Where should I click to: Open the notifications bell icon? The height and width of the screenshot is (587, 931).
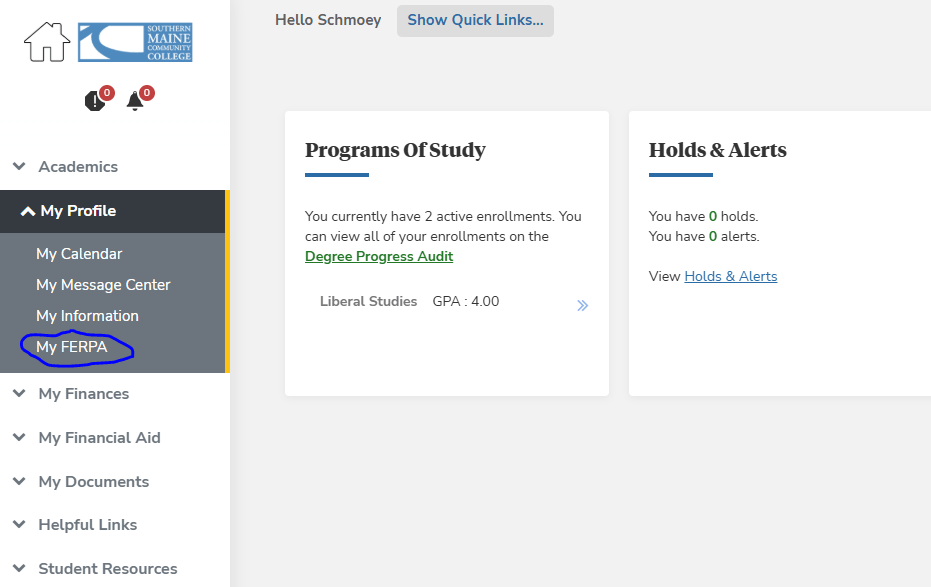click(135, 101)
